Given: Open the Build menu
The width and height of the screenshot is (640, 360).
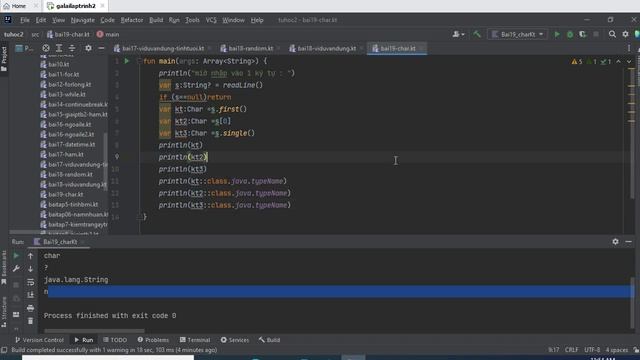Looking at the screenshot, I should (x=156, y=20).
